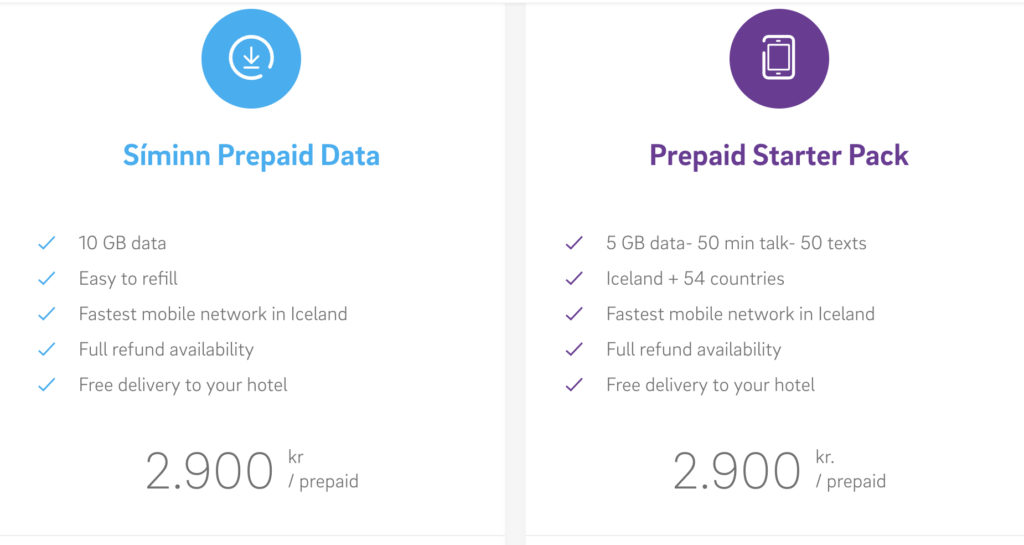Click the blue checkmark beside Easy to refill
Image resolution: width=1024 pixels, height=545 pixels.
click(46, 279)
